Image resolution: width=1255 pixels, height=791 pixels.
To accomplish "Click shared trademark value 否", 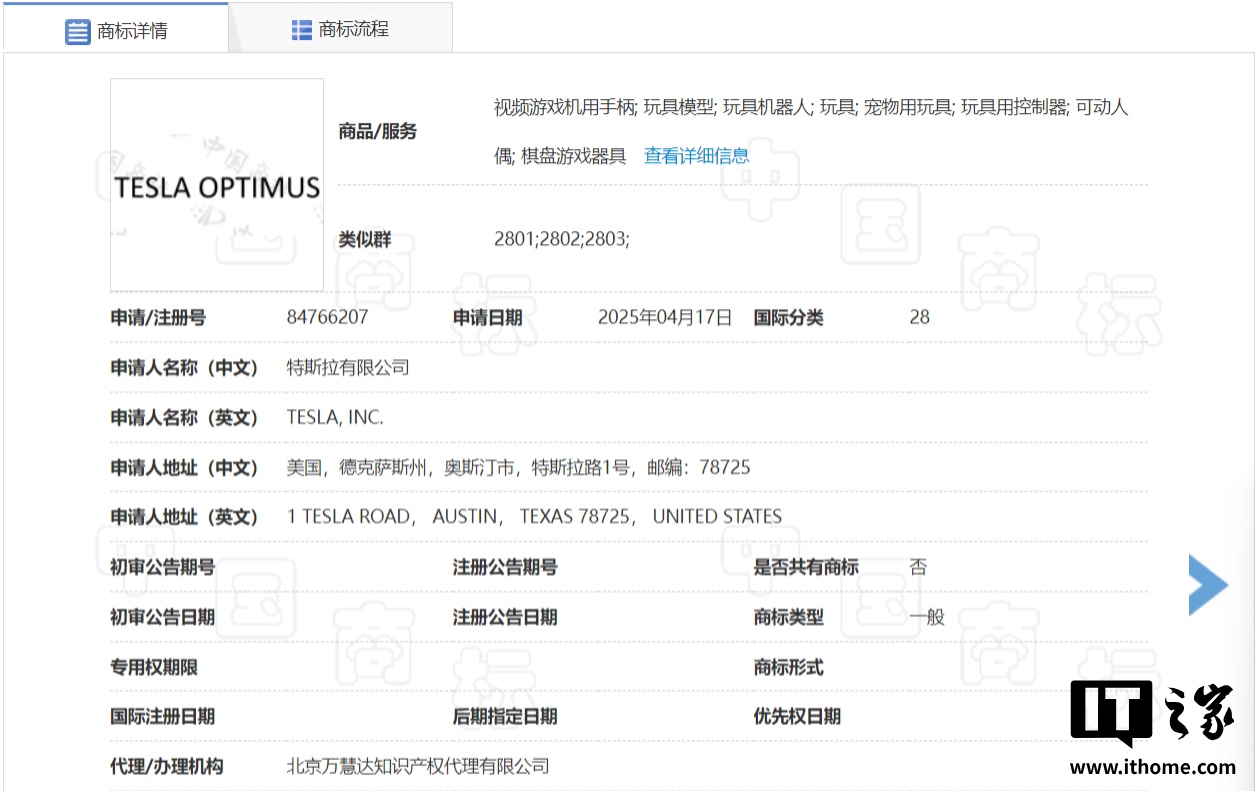I will point(918,567).
